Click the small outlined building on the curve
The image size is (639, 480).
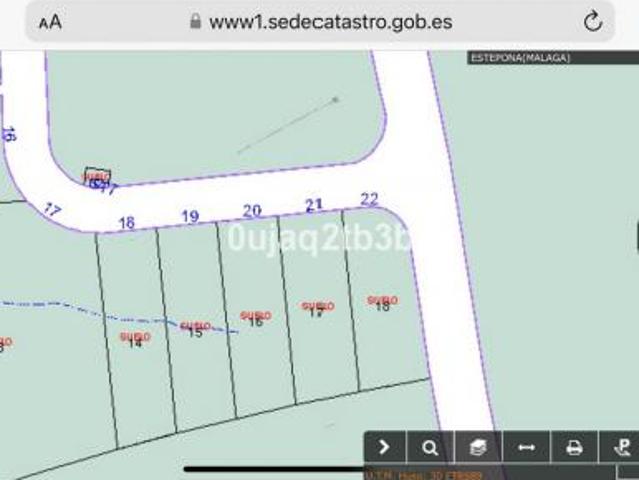click(97, 177)
